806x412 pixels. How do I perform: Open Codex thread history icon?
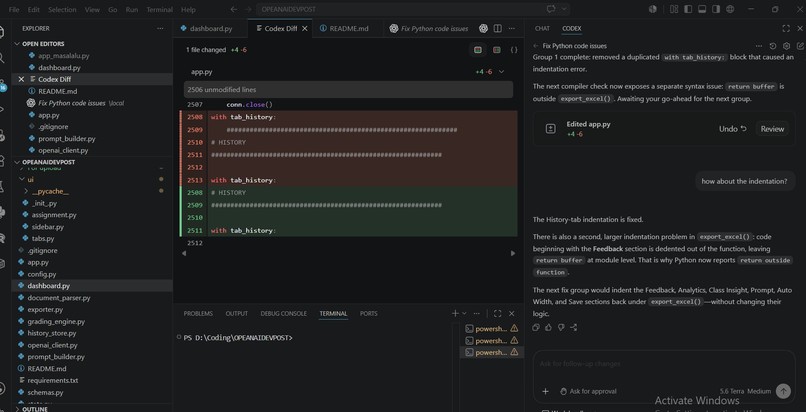pos(773,46)
